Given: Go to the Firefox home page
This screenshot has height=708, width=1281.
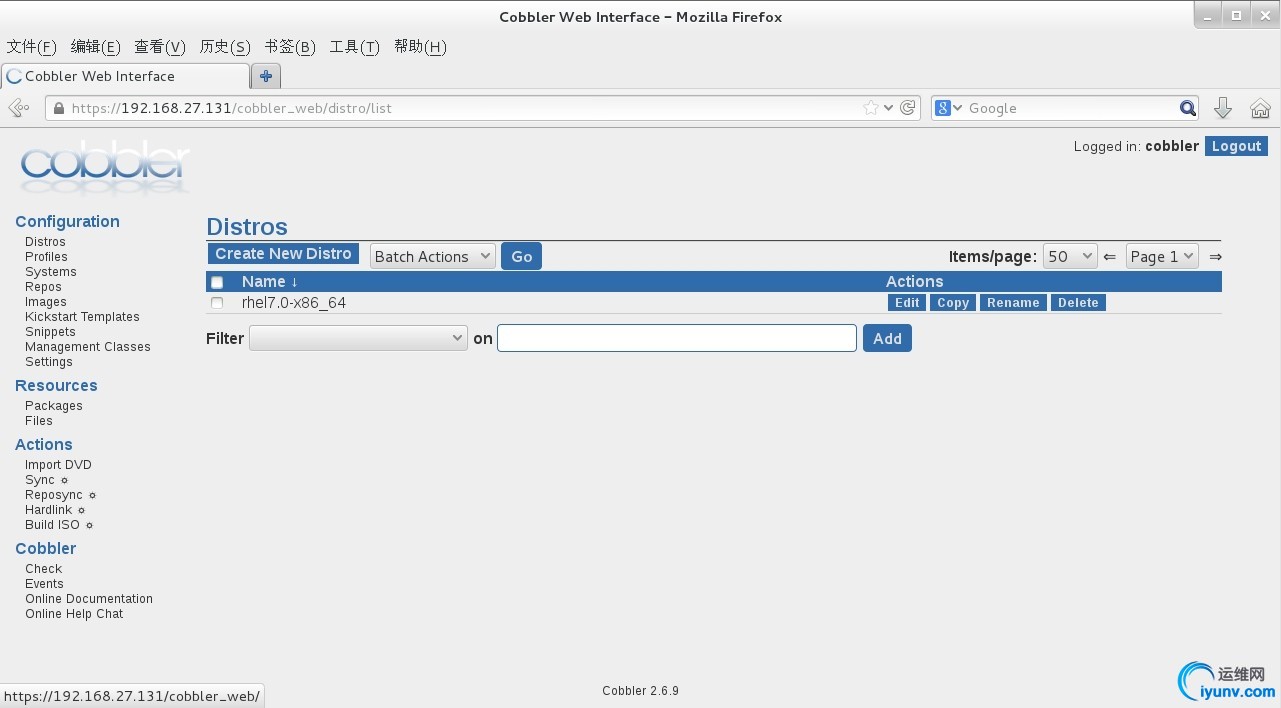Looking at the screenshot, I should click(1260, 108).
